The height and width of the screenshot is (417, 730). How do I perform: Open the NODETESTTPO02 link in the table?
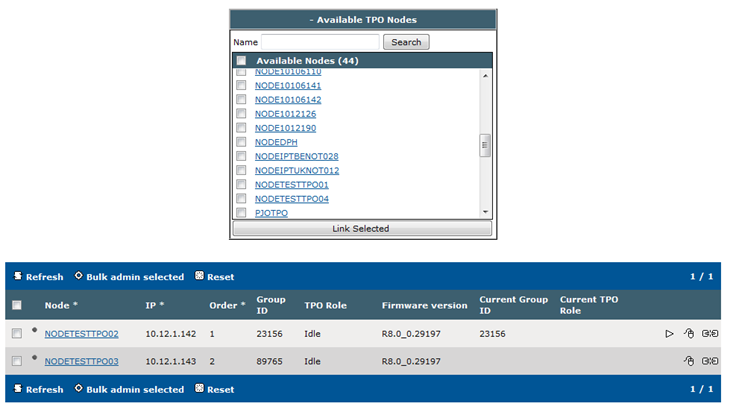click(x=81, y=334)
